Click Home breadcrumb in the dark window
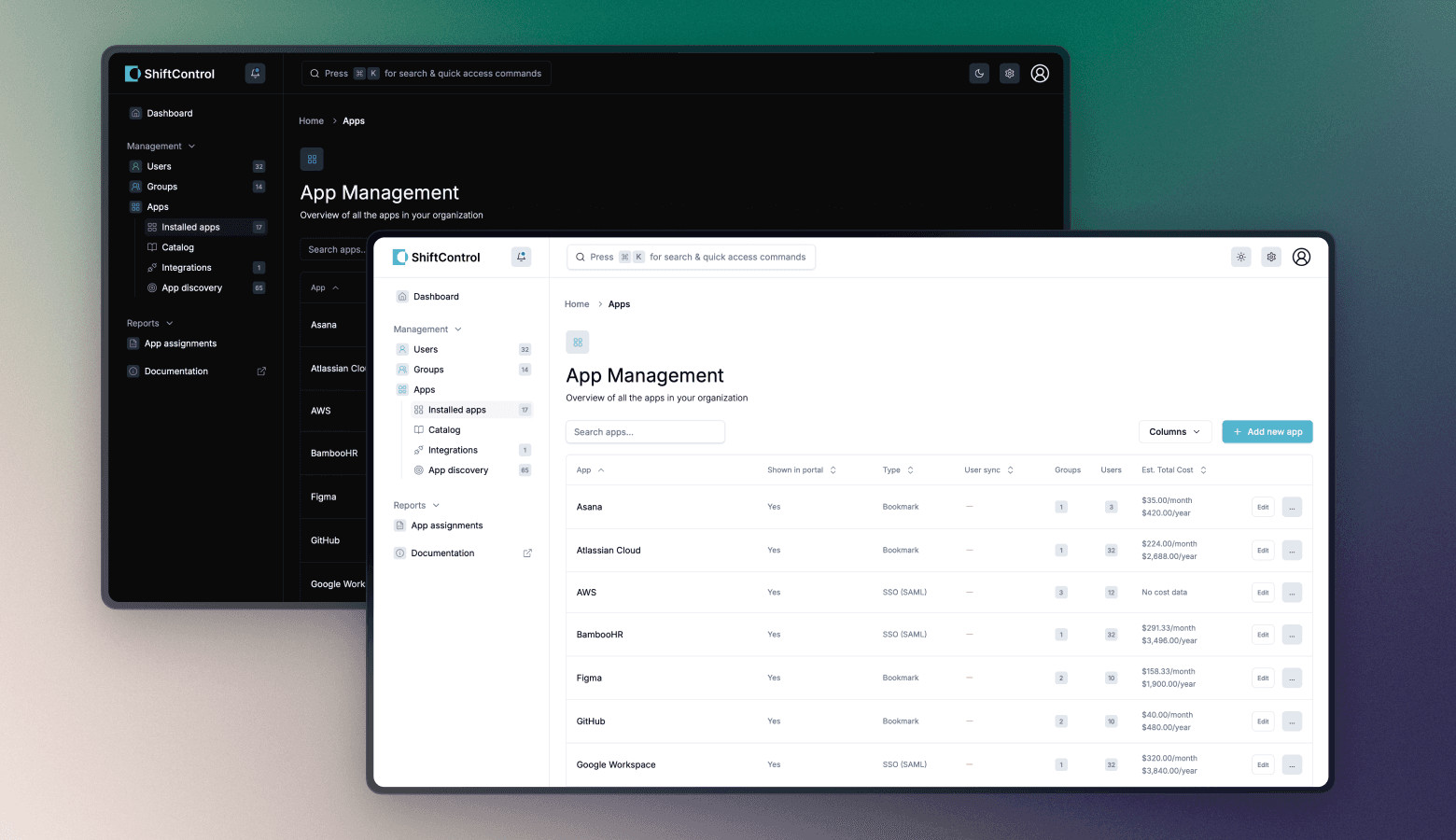Viewport: 1456px width, 840px height. [311, 121]
